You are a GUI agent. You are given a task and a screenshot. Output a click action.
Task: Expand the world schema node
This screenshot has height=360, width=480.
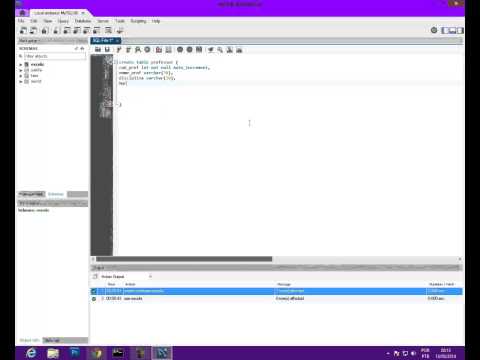(21, 82)
